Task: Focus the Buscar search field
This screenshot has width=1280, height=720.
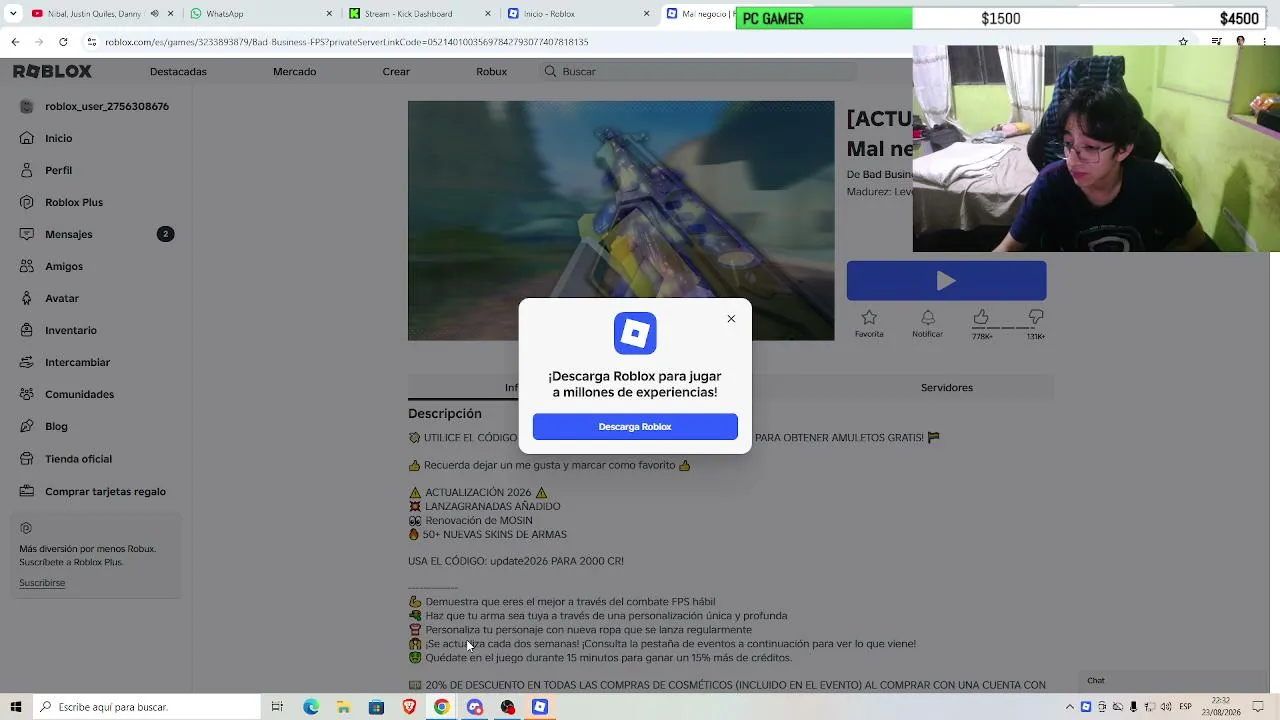Action: [698, 72]
